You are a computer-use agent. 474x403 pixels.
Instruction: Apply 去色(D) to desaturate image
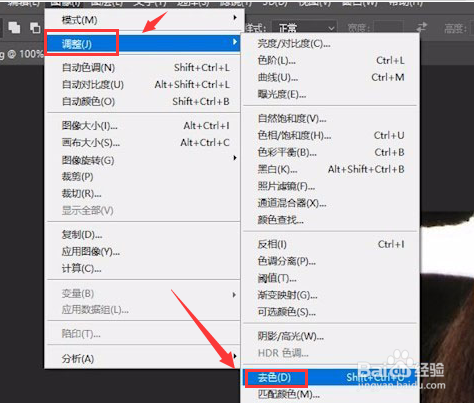click(x=330, y=378)
